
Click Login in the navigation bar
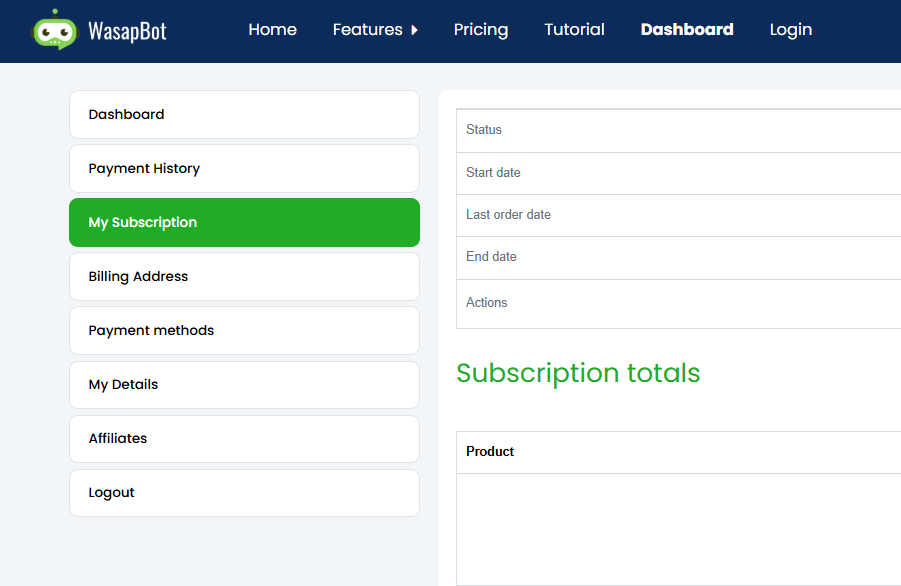click(x=790, y=30)
